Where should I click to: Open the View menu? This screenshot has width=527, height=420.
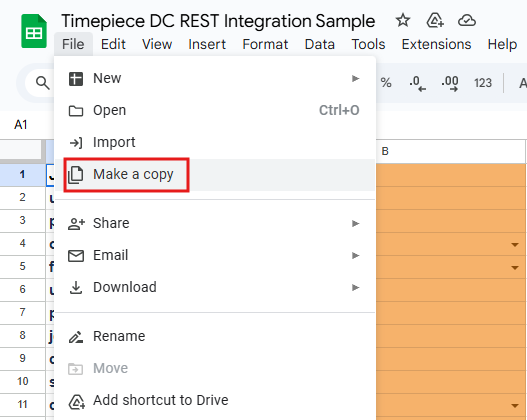pyautogui.click(x=157, y=44)
